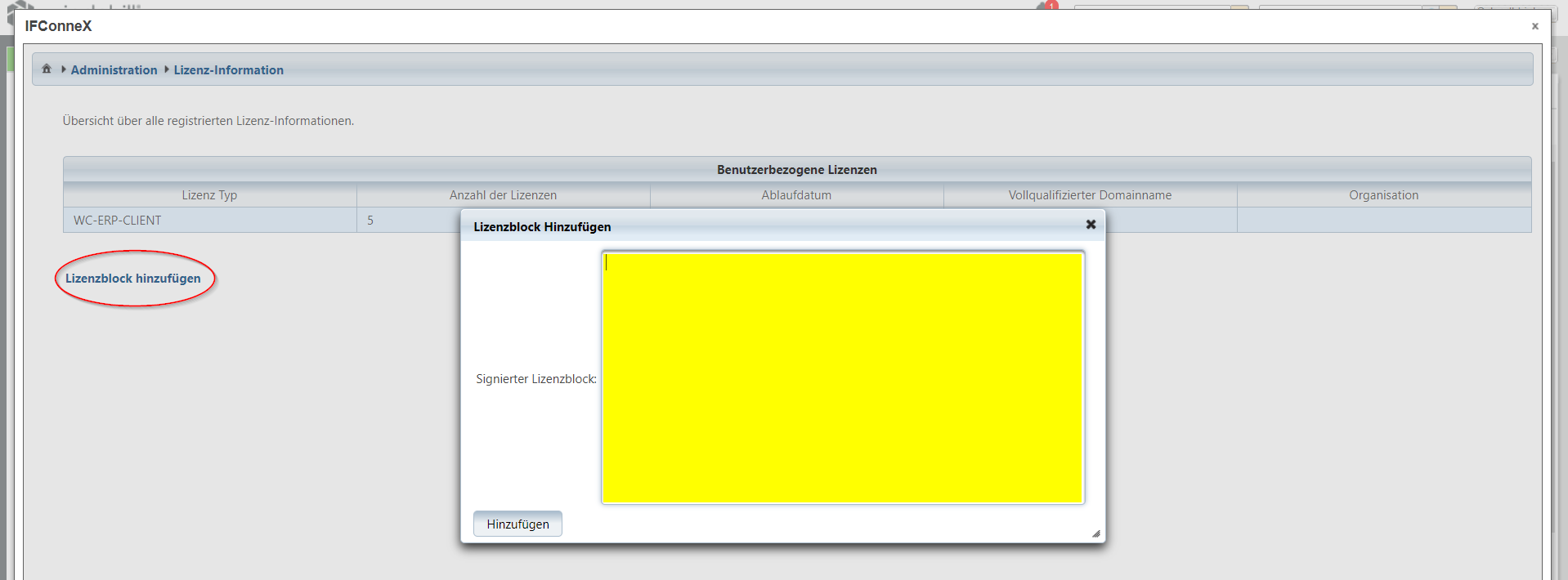Click the Ablaufdatum column header
The width and height of the screenshot is (1568, 580).
[x=796, y=195]
